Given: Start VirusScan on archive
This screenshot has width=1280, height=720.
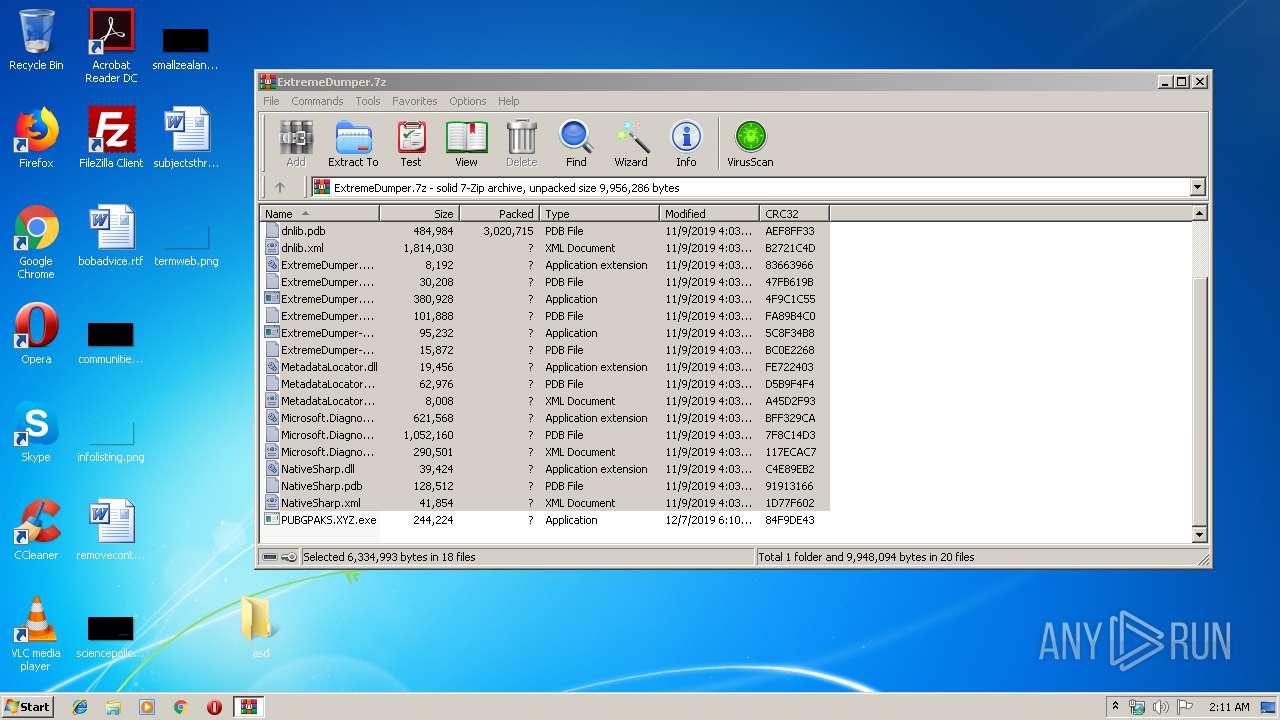Looking at the screenshot, I should click(750, 144).
